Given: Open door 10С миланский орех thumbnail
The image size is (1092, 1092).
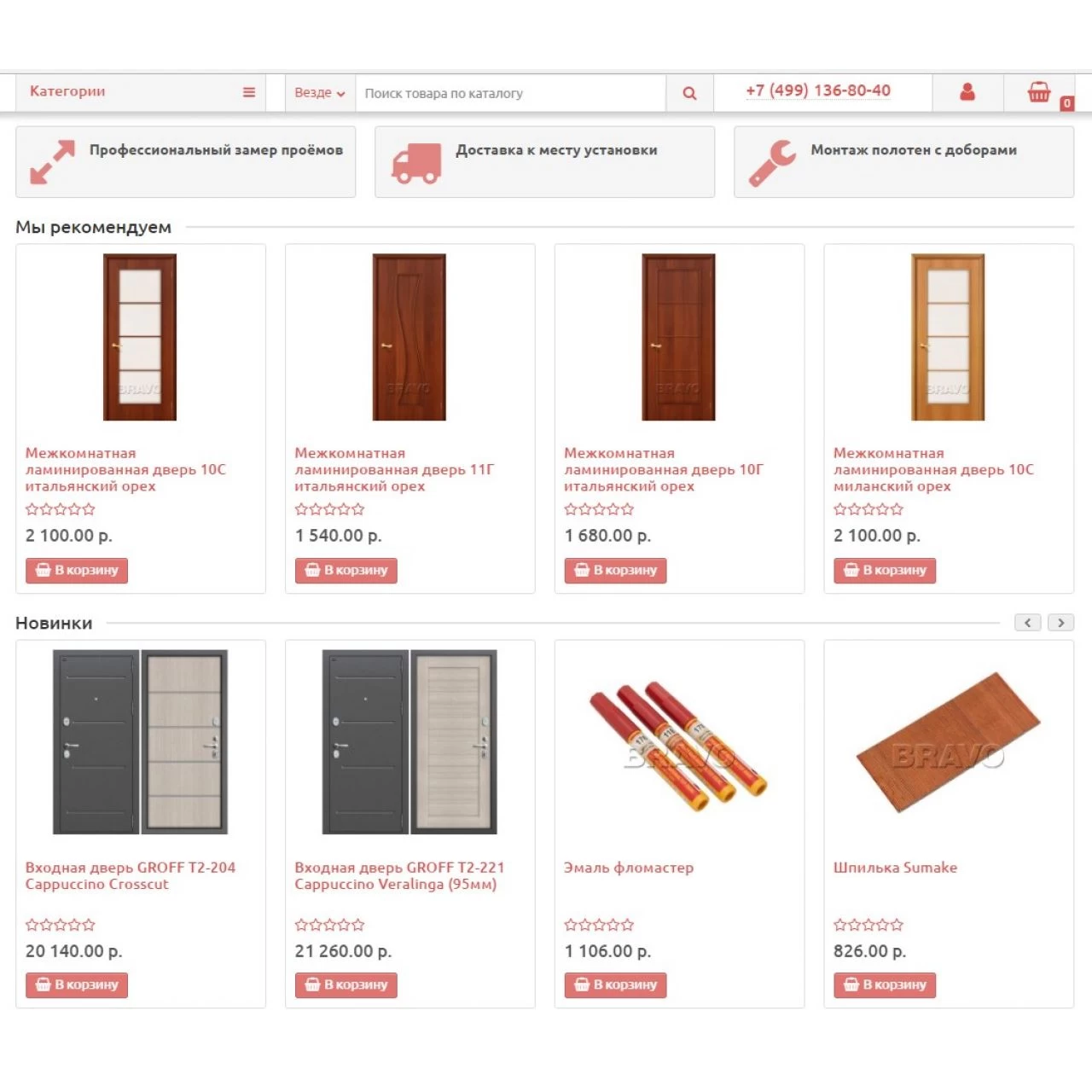Looking at the screenshot, I should pos(948,337).
